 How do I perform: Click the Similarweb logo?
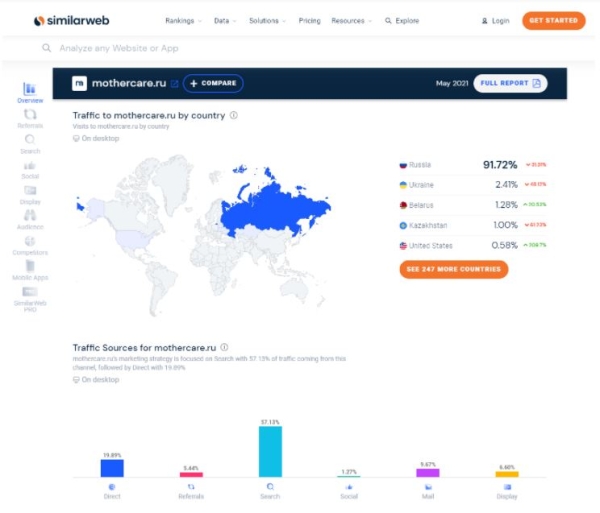tap(72, 20)
